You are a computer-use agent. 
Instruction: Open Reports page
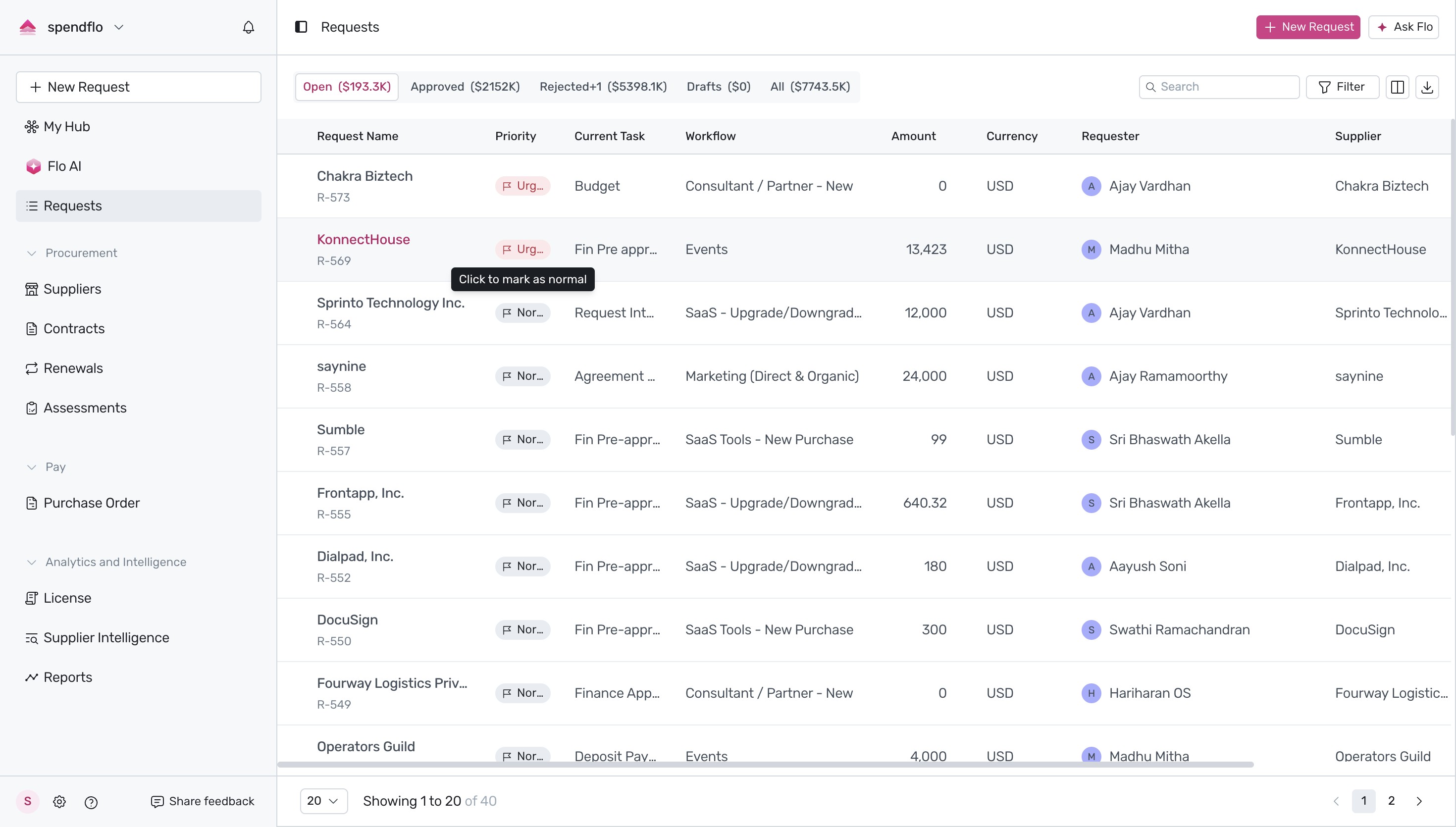pos(139,677)
